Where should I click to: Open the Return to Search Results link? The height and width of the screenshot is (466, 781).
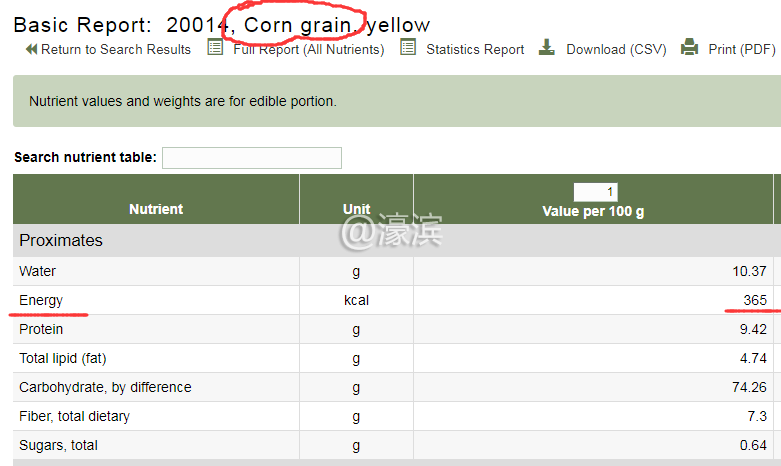click(x=115, y=49)
